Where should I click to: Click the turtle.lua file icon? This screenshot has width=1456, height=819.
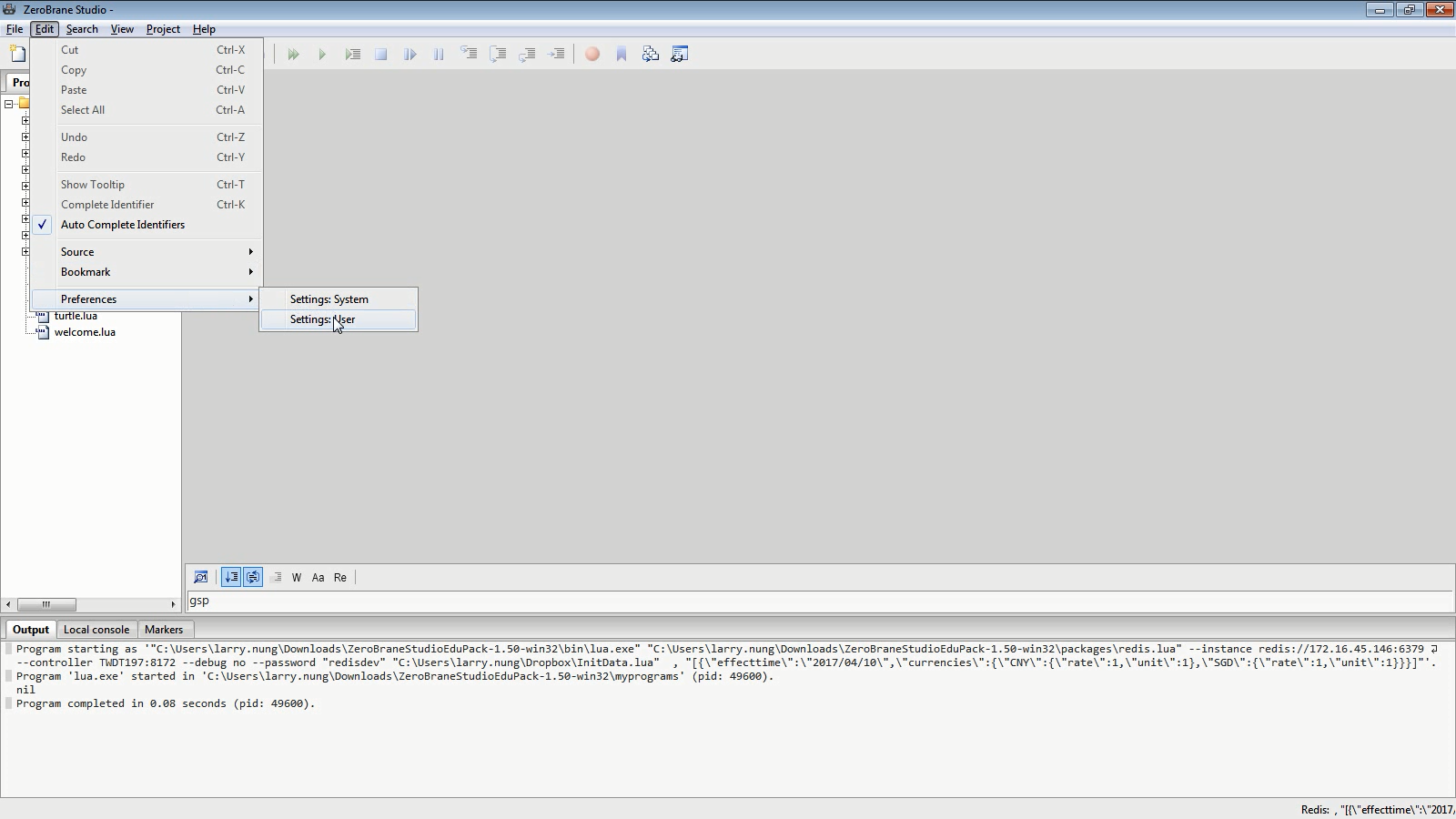[x=42, y=316]
